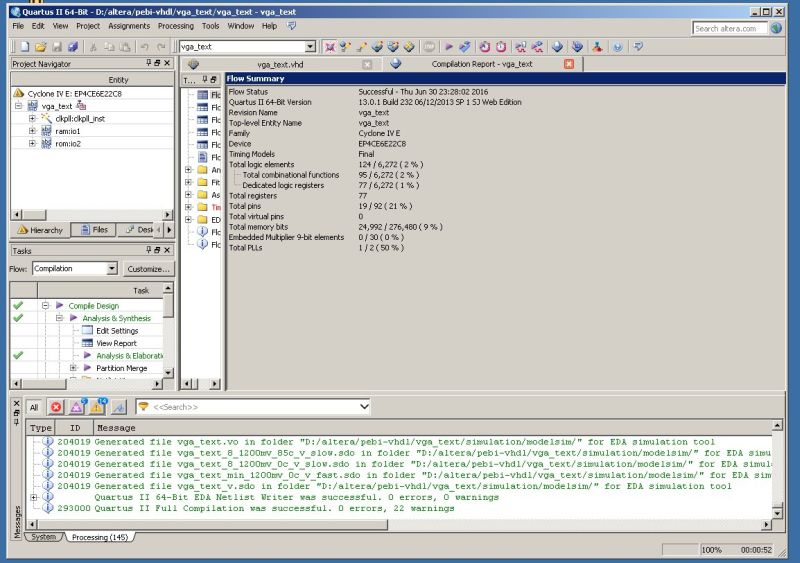Collapse the vga_text top-level entity
800x563 pixels.
pos(18,106)
